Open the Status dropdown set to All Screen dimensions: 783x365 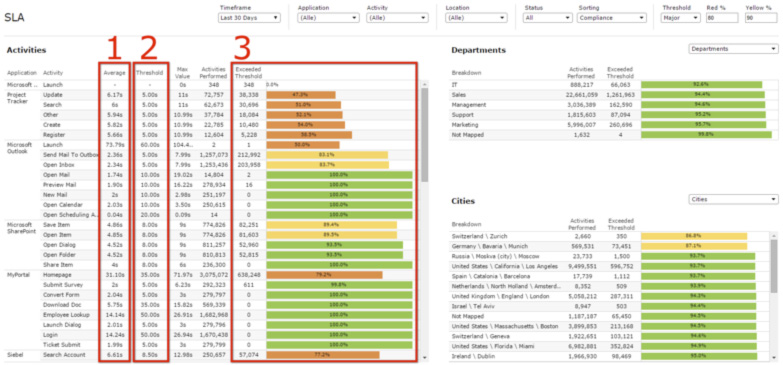pos(547,17)
